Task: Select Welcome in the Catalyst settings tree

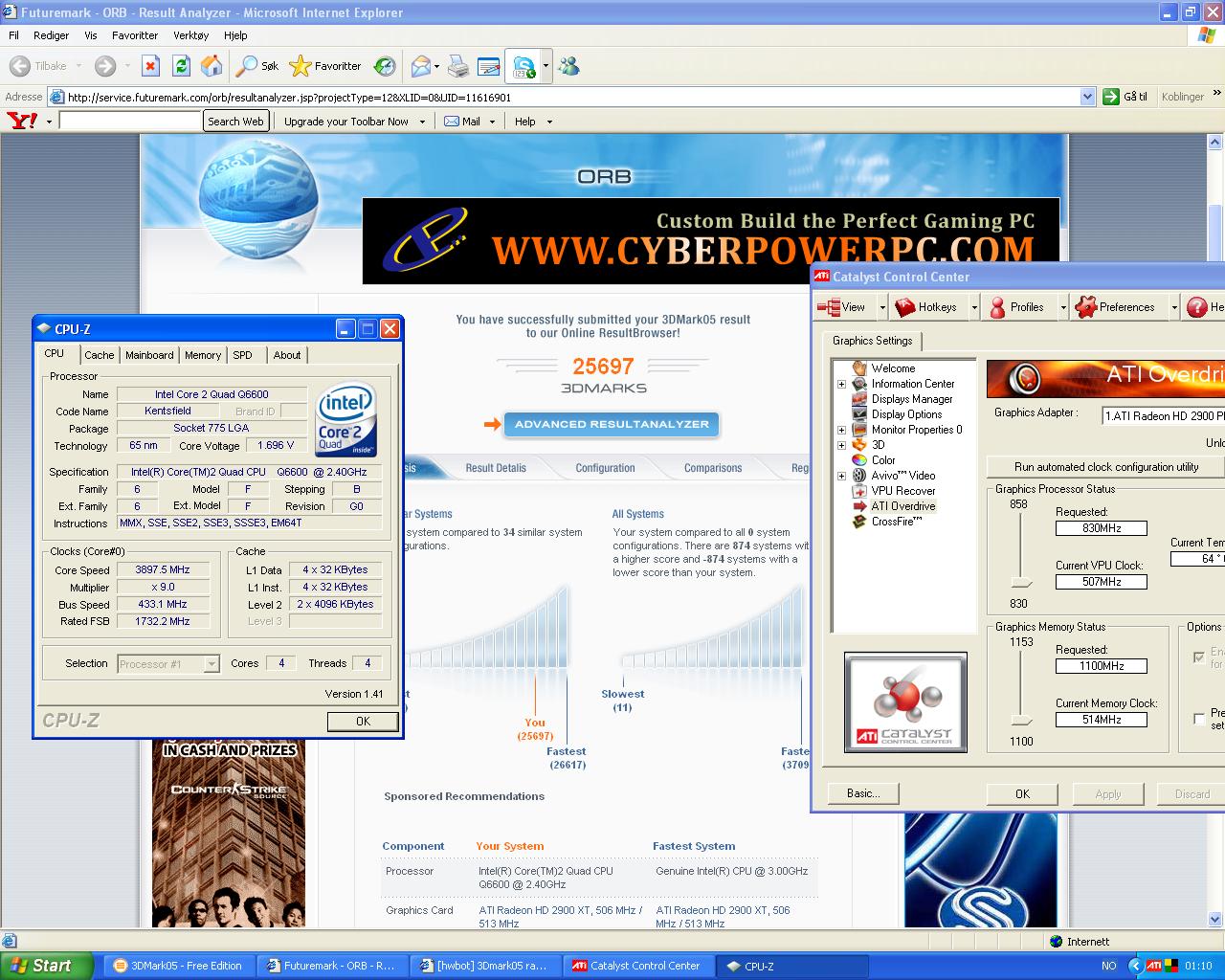Action: [893, 368]
